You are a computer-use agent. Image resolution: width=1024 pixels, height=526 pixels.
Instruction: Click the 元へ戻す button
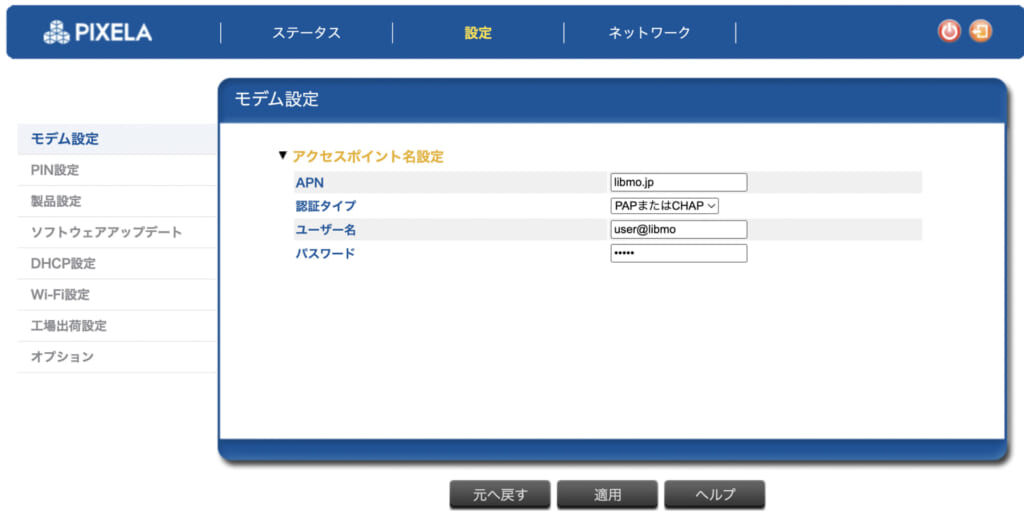click(x=500, y=495)
